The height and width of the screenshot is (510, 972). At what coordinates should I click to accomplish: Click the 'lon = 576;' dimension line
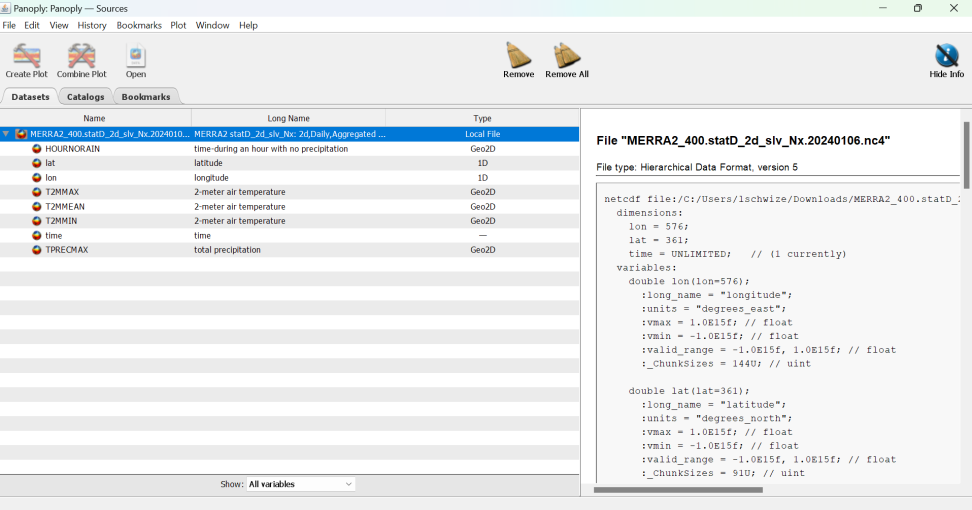pyautogui.click(x=658, y=227)
